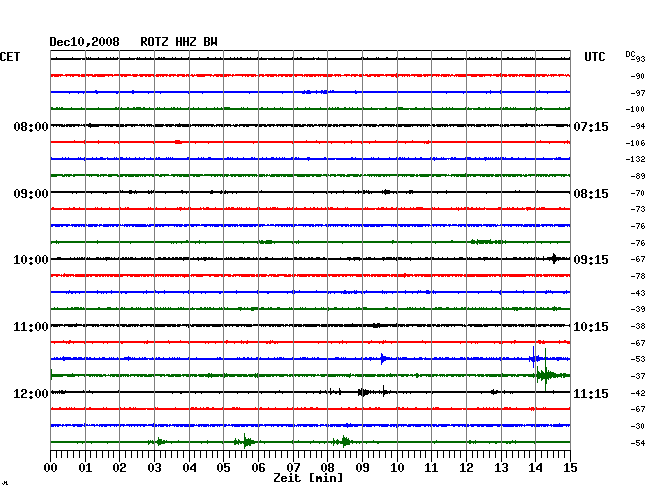This screenshot has height=494, width=650.
Task: Click the 08:15 UTC time label
Action: pos(591,194)
